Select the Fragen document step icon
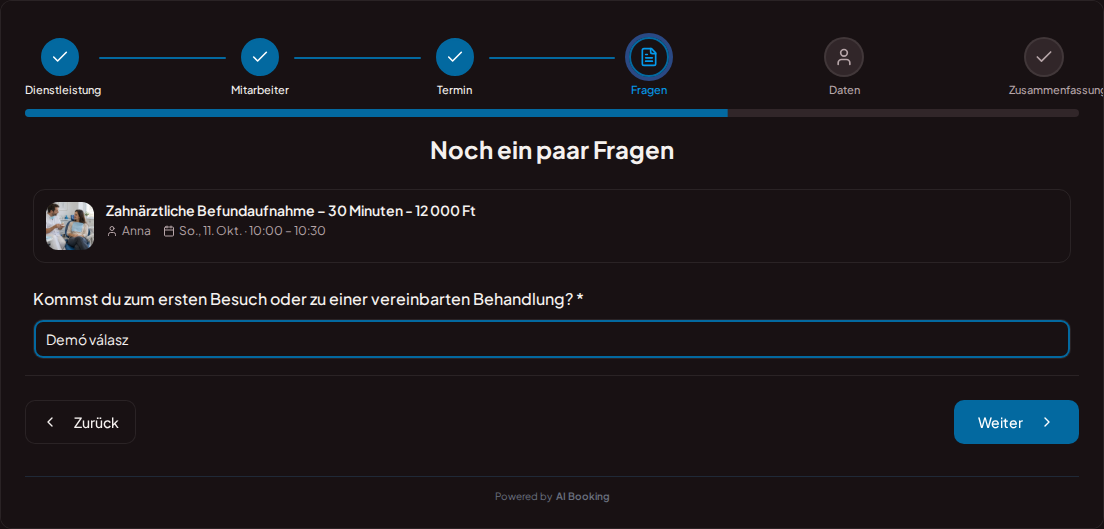Viewport: 1104px width, 529px height. (x=649, y=57)
